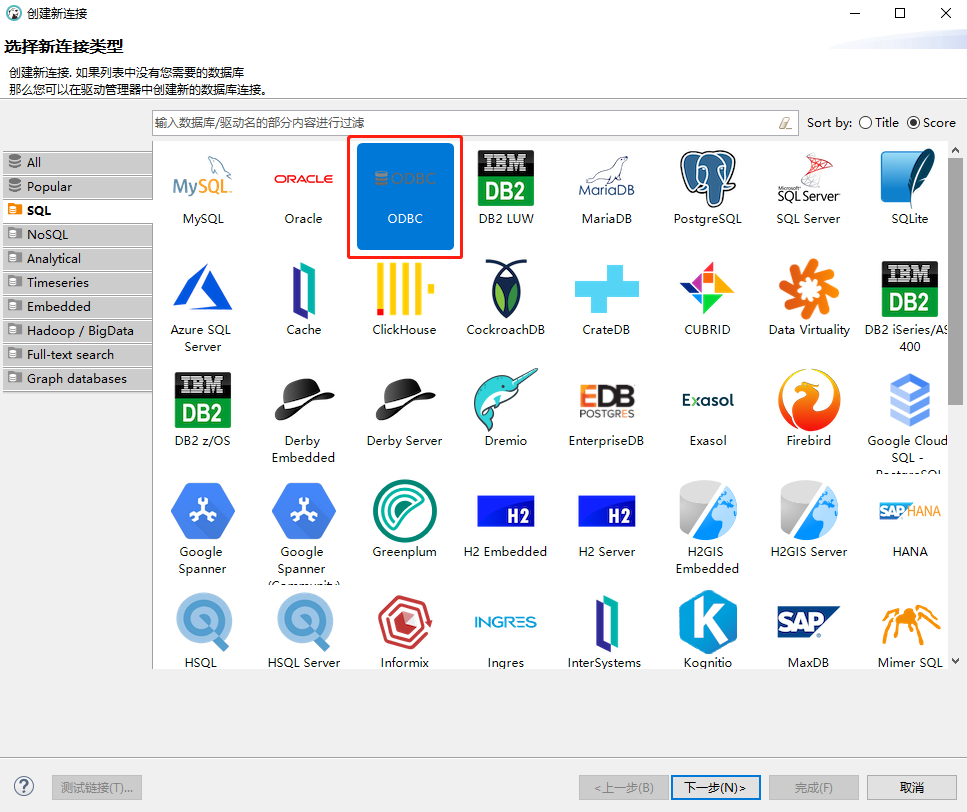Screen dimensions: 967x812
Task: Choose the Google Spanner icon
Action: tap(202, 511)
